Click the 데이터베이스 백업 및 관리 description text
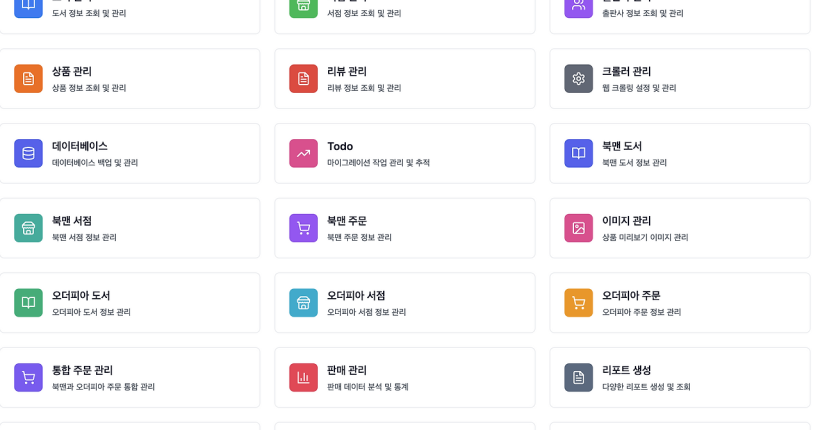 tap(95, 162)
